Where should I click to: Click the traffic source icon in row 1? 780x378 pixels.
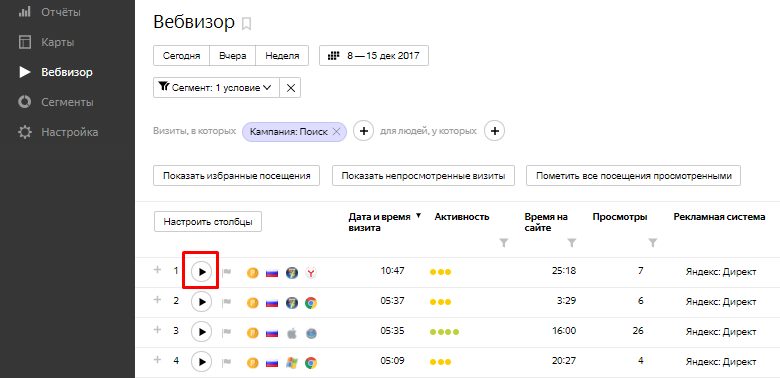tap(253, 273)
